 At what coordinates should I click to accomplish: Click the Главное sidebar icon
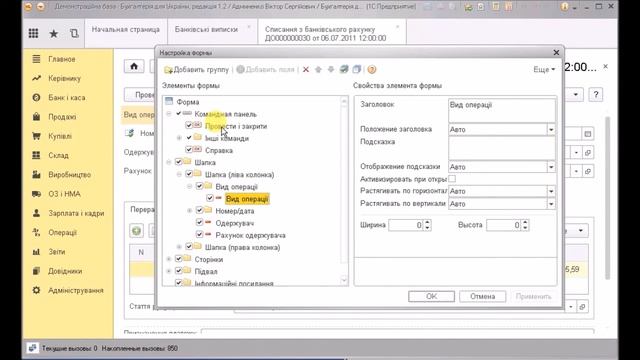click(36, 59)
